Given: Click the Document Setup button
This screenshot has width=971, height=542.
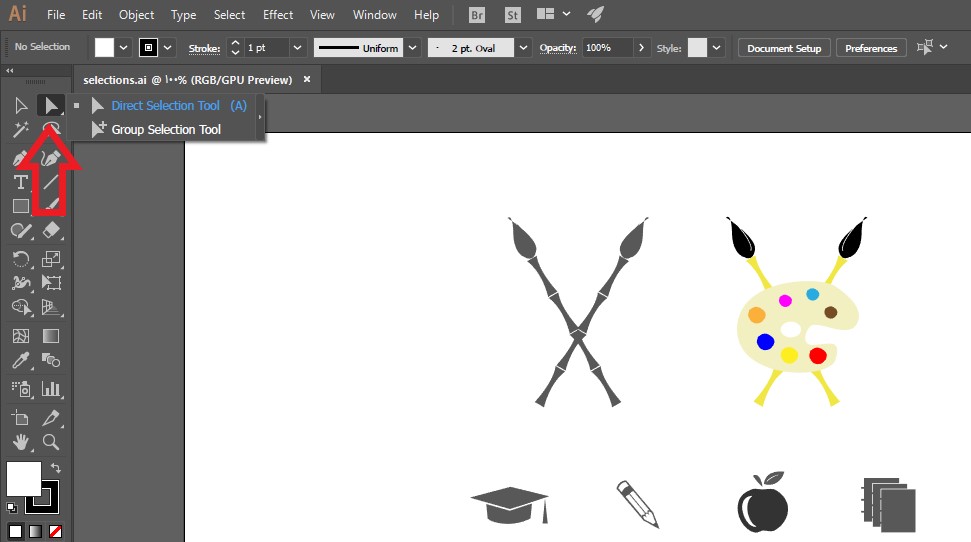Looking at the screenshot, I should click(x=784, y=48).
